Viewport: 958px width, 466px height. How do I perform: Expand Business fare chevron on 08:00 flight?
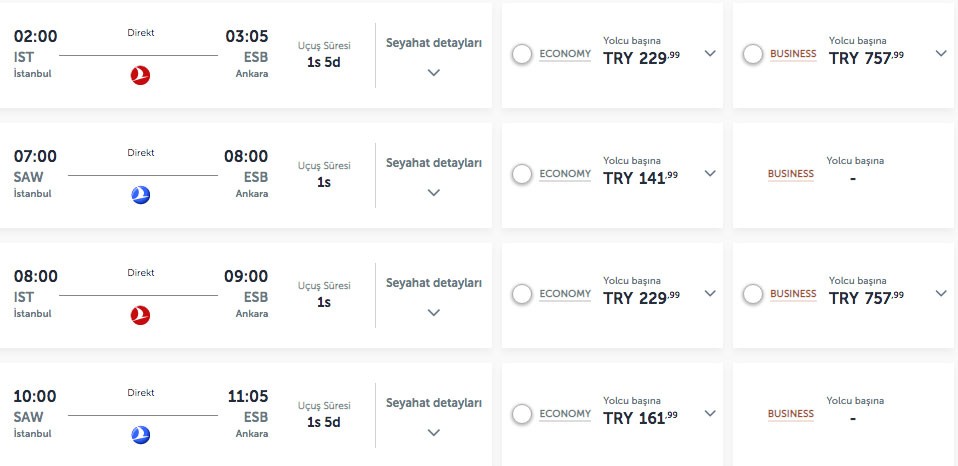[x=941, y=294]
